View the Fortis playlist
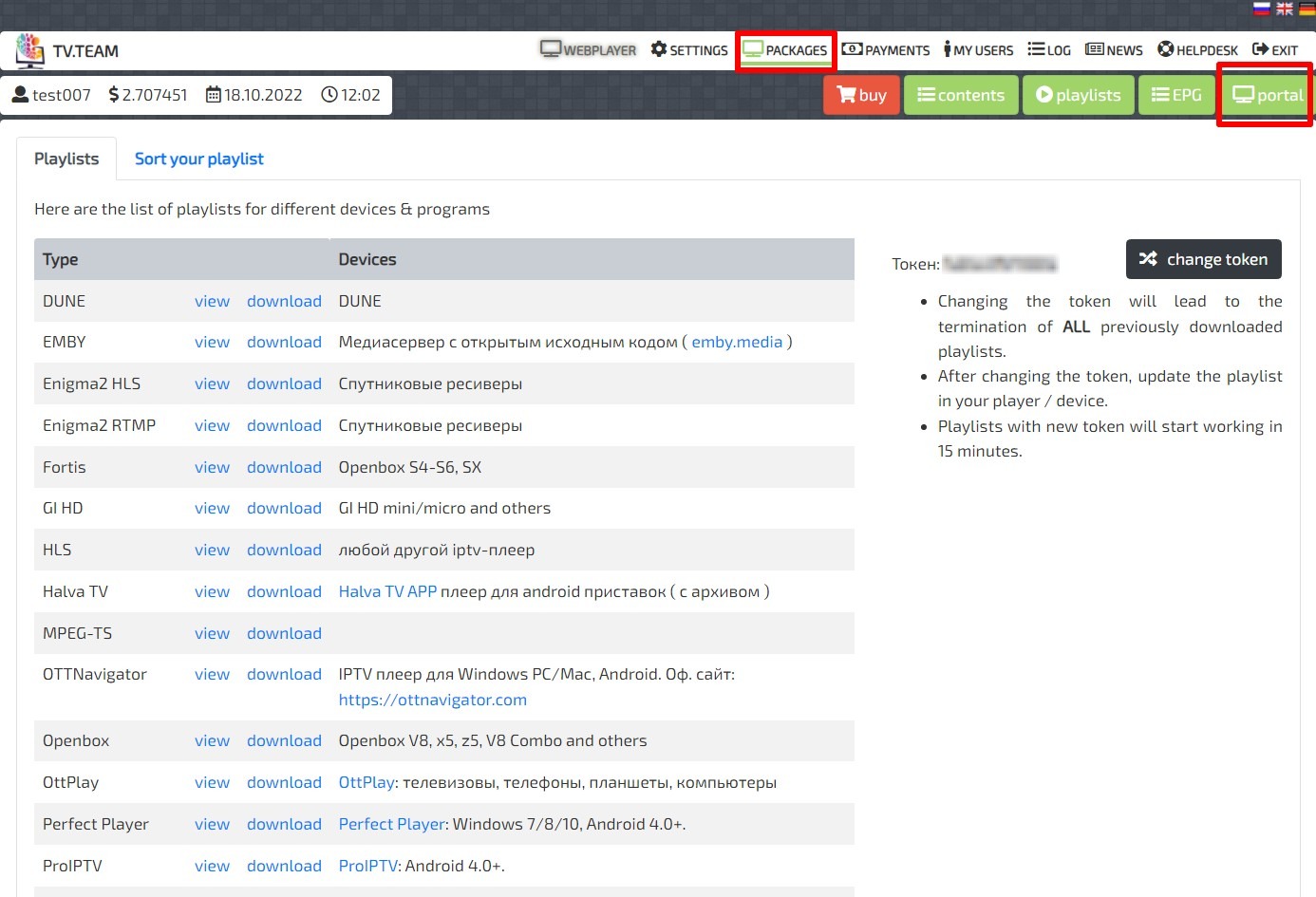This screenshot has width=1316, height=897. [212, 467]
